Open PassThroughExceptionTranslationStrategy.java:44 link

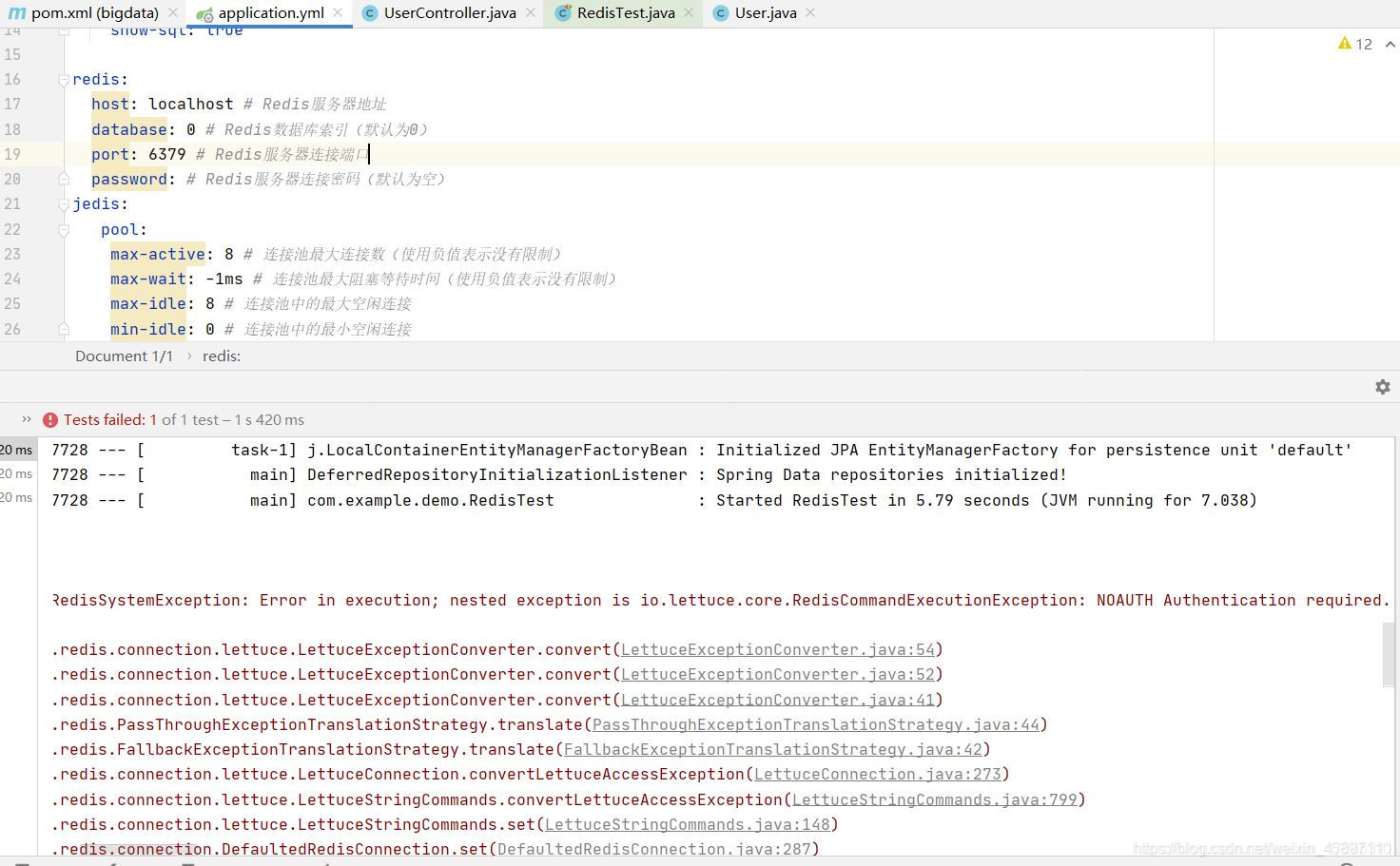pyautogui.click(x=816, y=725)
